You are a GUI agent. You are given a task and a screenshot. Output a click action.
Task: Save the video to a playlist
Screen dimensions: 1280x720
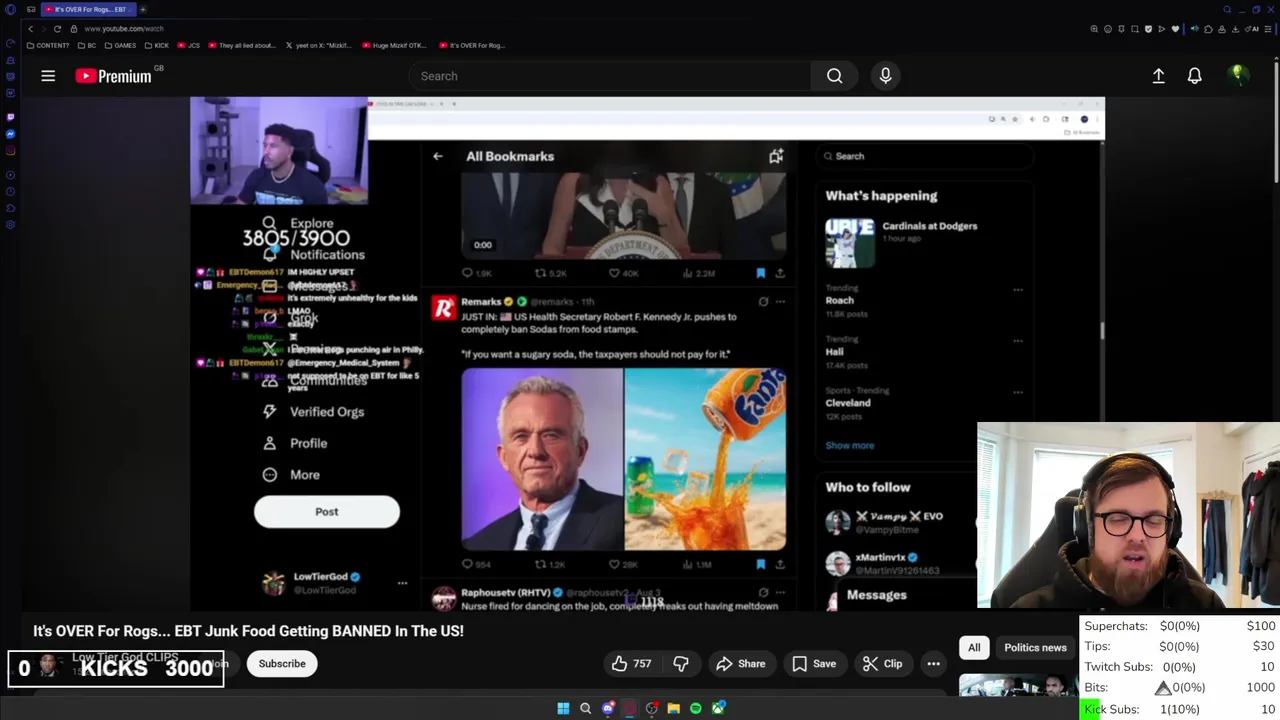[814, 664]
